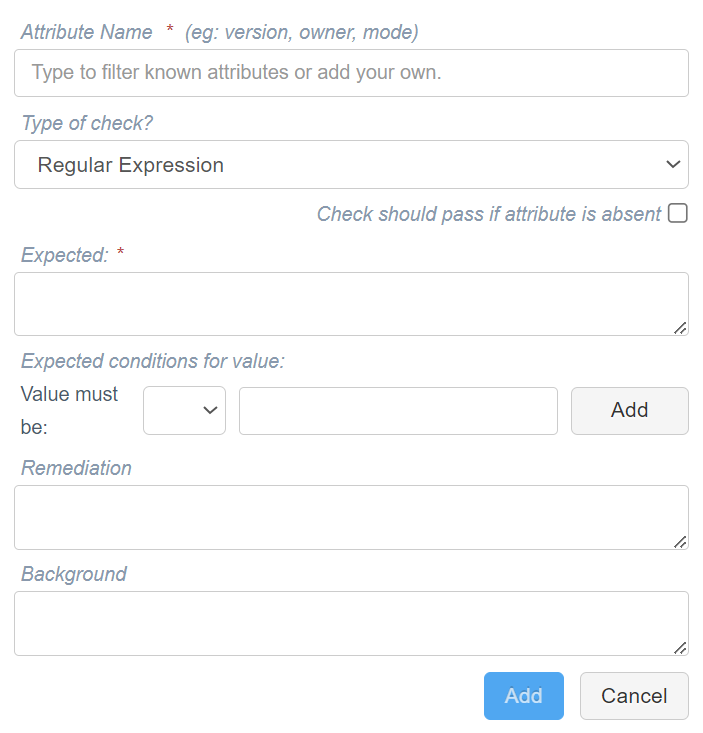Click the 'Expected:' field label

65,255
